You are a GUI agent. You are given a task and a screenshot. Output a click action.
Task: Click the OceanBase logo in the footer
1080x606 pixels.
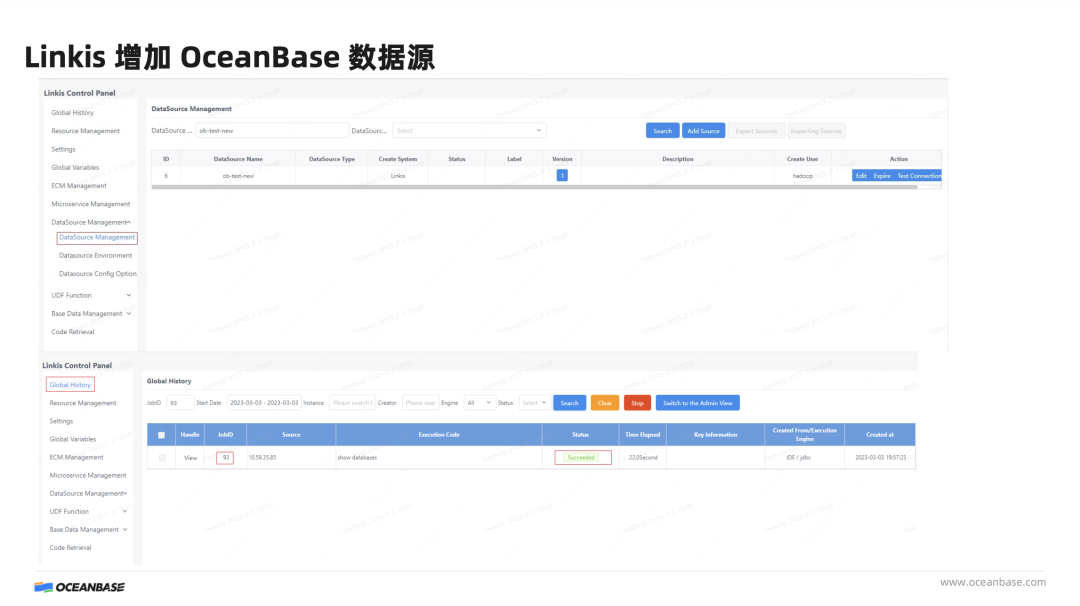[79, 587]
